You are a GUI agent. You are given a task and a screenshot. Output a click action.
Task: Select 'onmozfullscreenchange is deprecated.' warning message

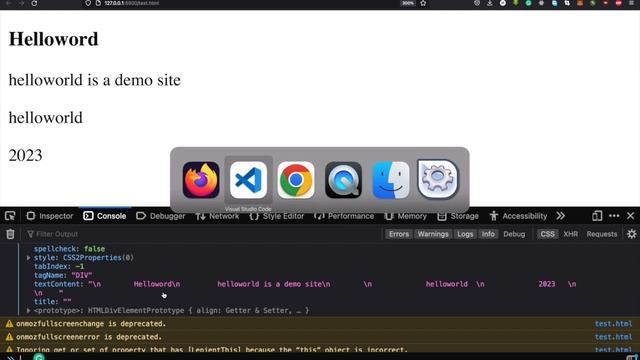coord(91,324)
